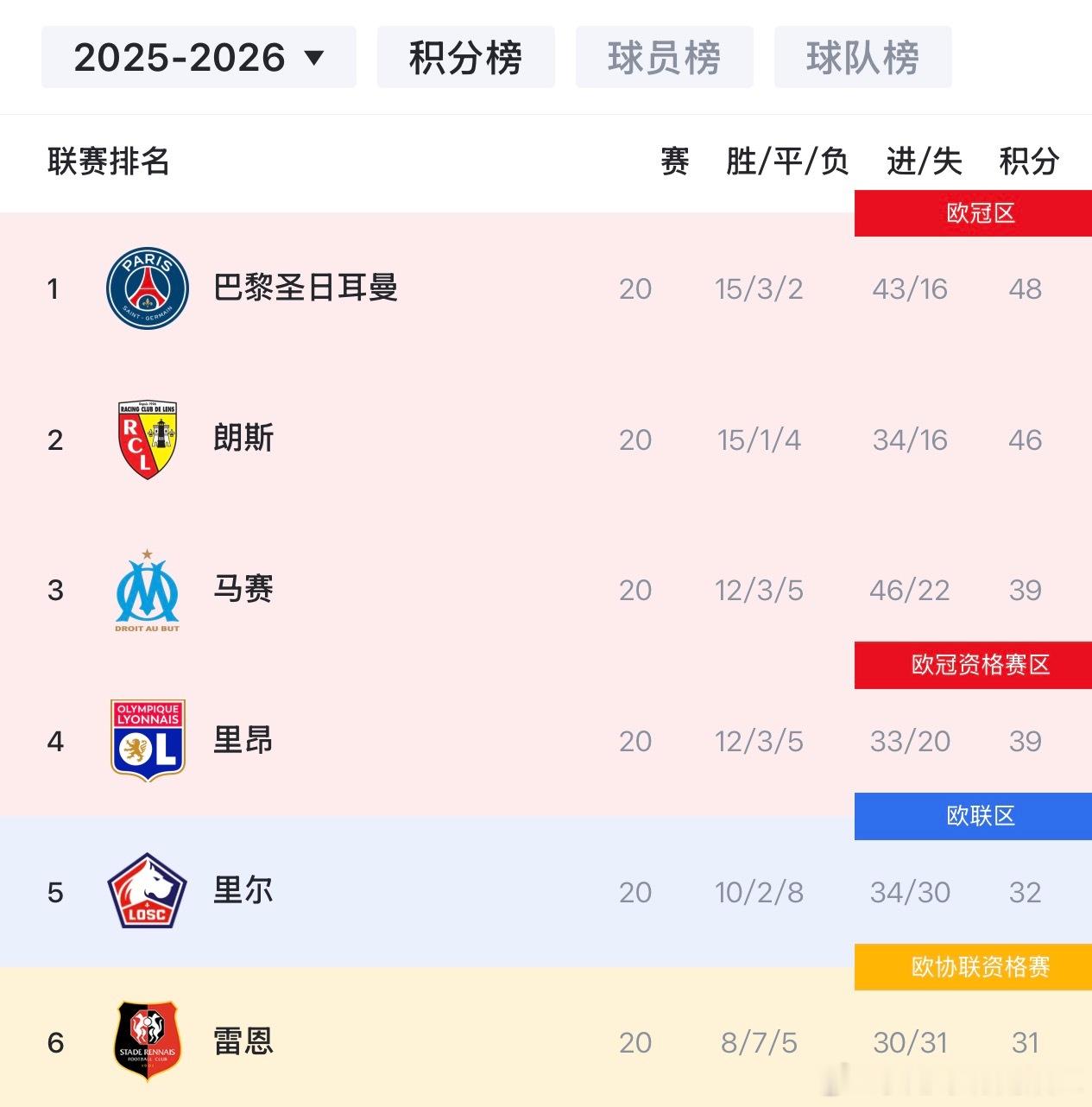Select the Olympique Lyonnais crest

(147, 740)
